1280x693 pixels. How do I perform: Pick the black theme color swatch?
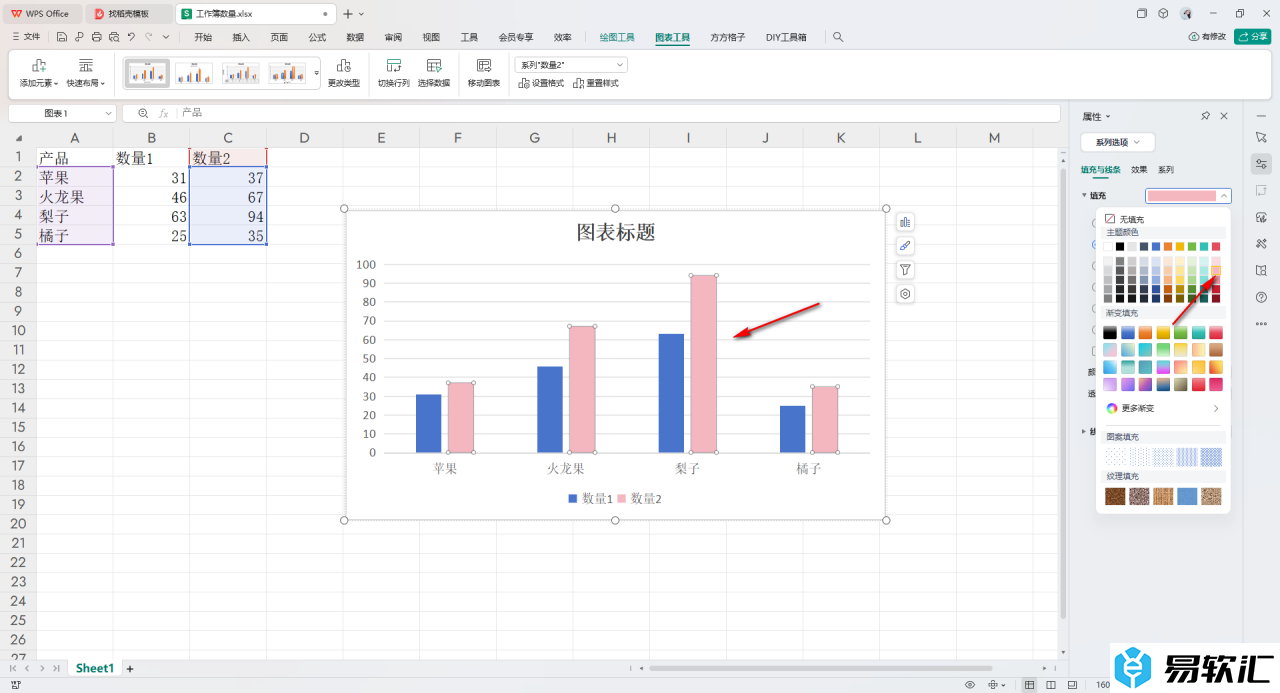tap(1121, 246)
